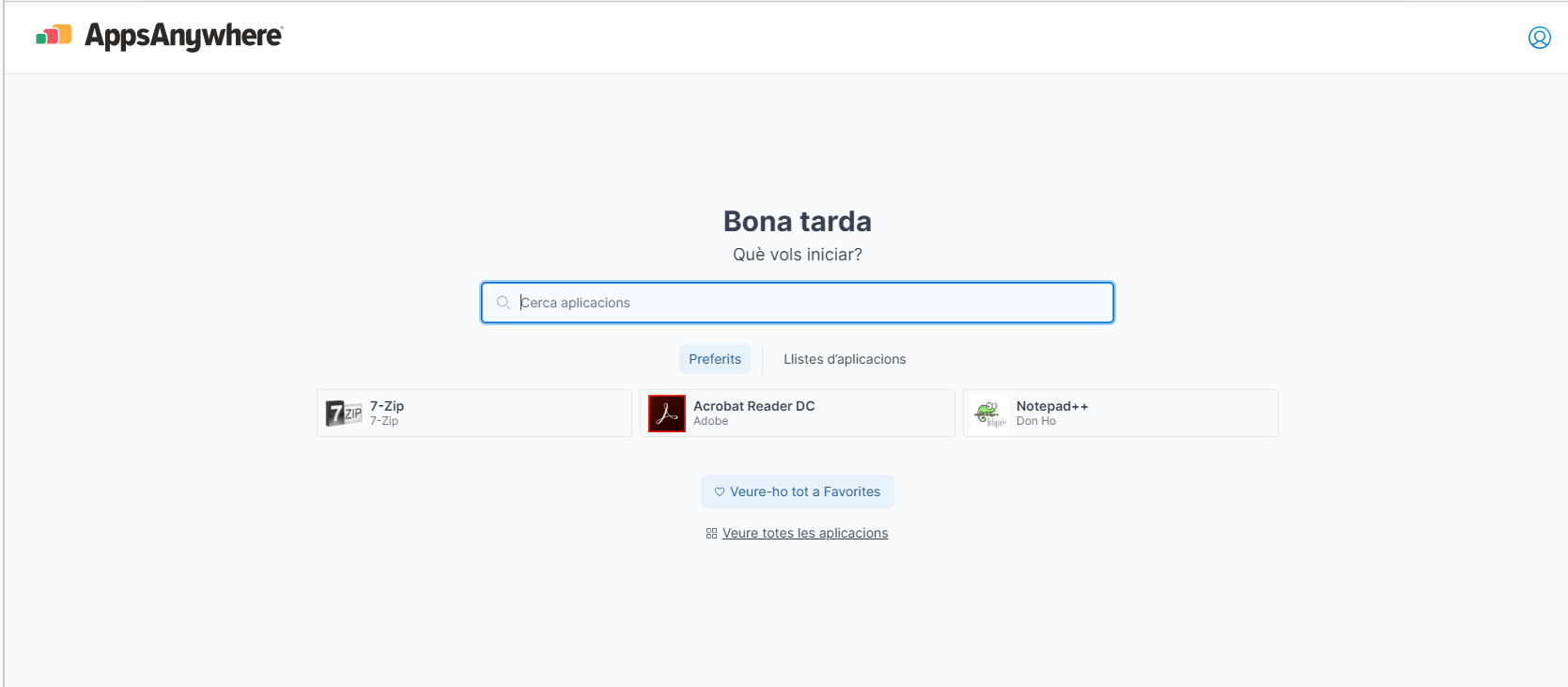This screenshot has width=1568, height=687.
Task: Switch to the Llistes d'aplicacions tab
Action: 845,359
